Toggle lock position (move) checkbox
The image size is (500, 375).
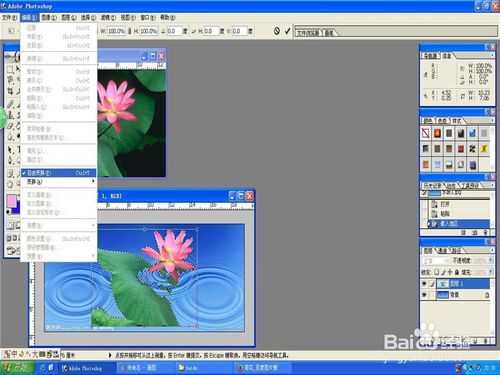click(450, 272)
